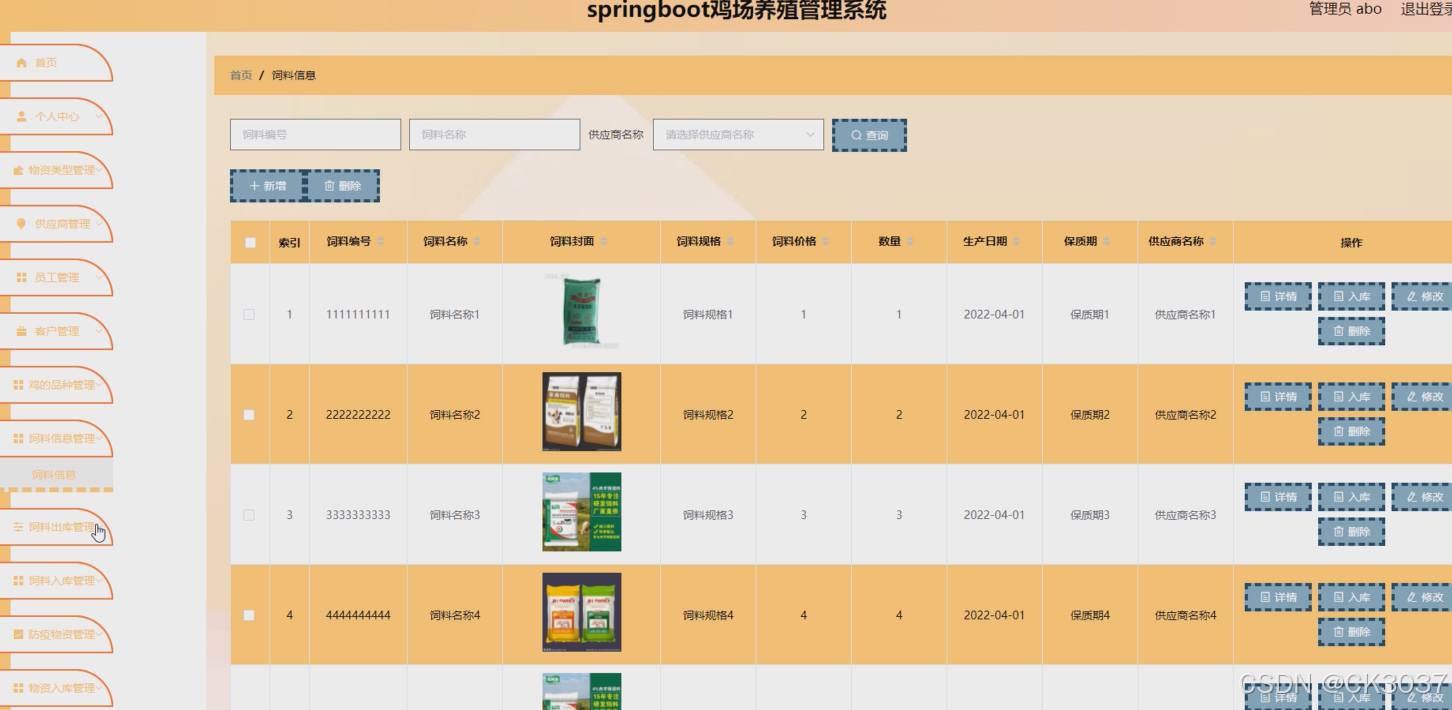Click the 鸡的品种管理 sidebar icon
This screenshot has height=710, width=1452.
[x=22, y=385]
